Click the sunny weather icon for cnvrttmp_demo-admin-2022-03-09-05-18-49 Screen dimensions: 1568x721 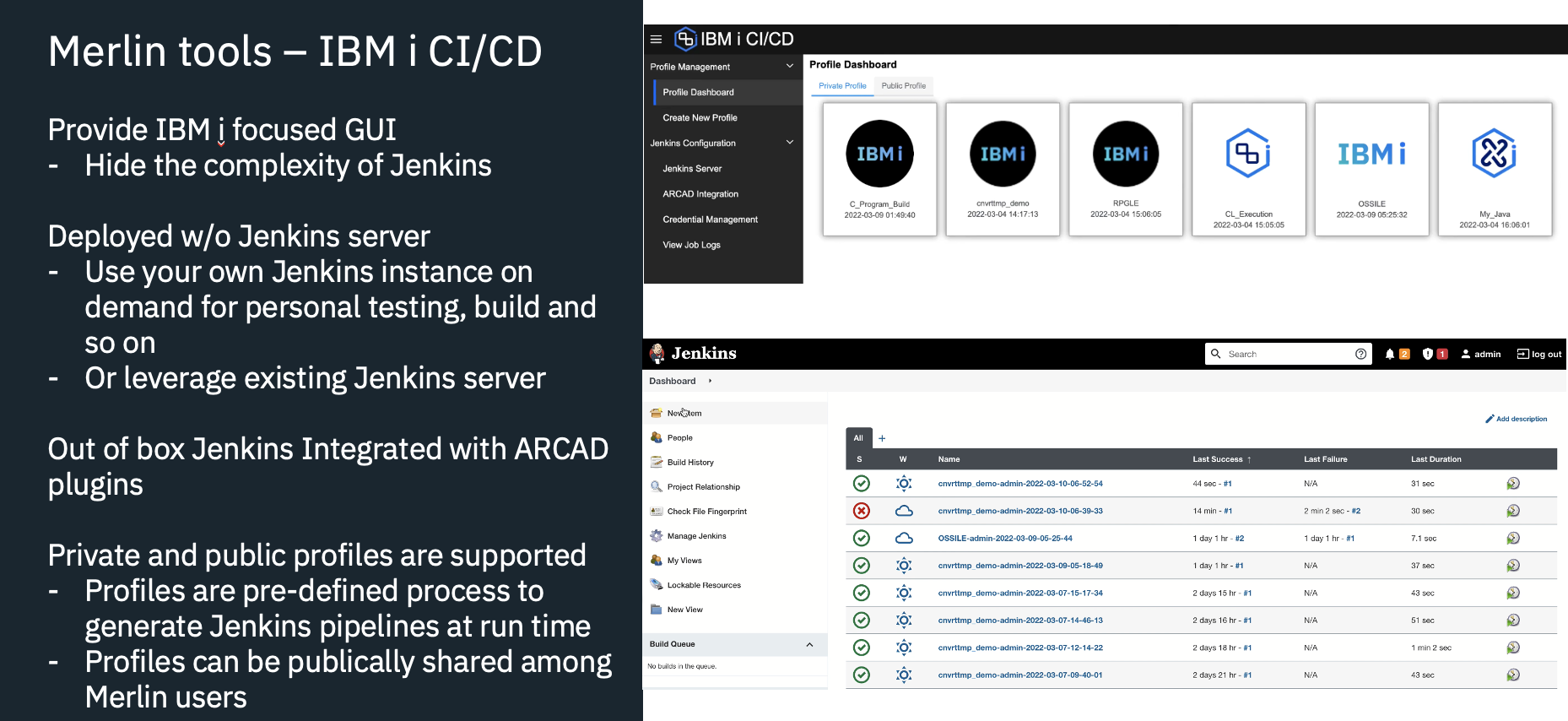[x=904, y=566]
